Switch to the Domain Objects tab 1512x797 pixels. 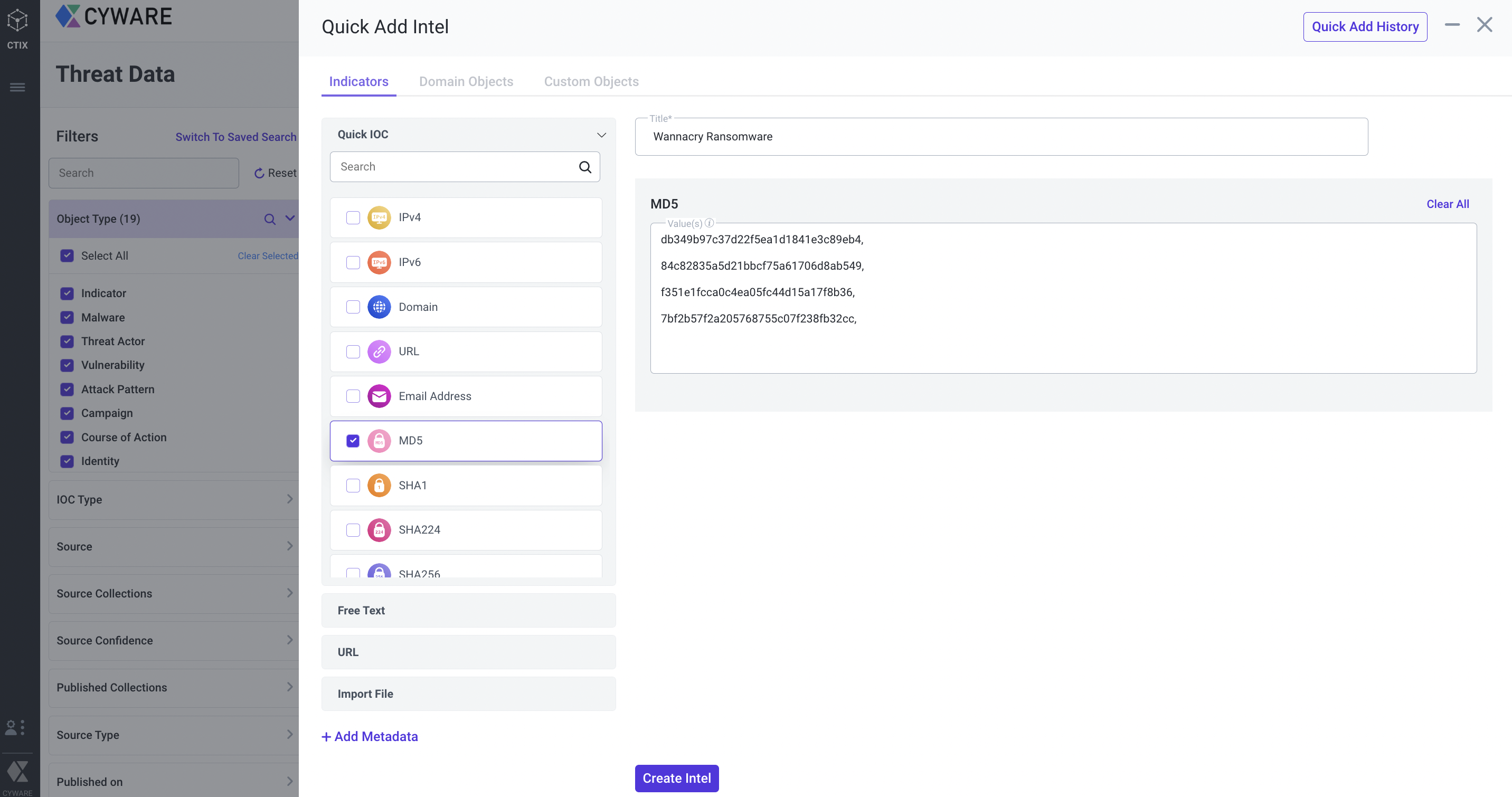click(x=466, y=82)
